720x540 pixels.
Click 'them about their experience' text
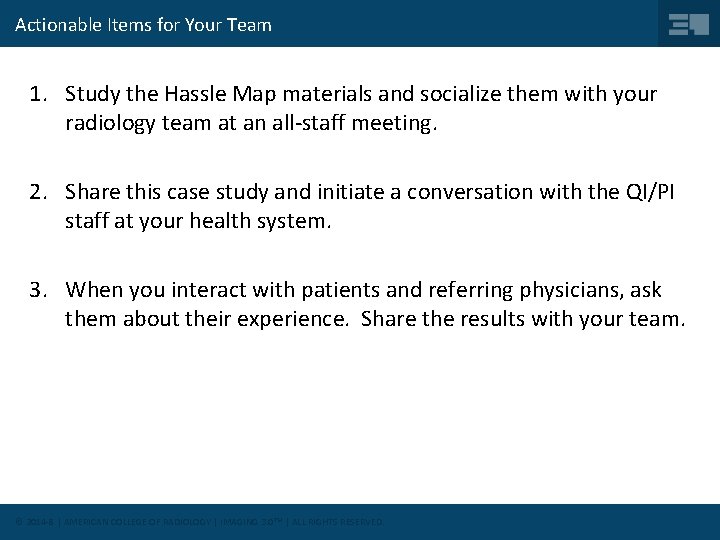205,319
